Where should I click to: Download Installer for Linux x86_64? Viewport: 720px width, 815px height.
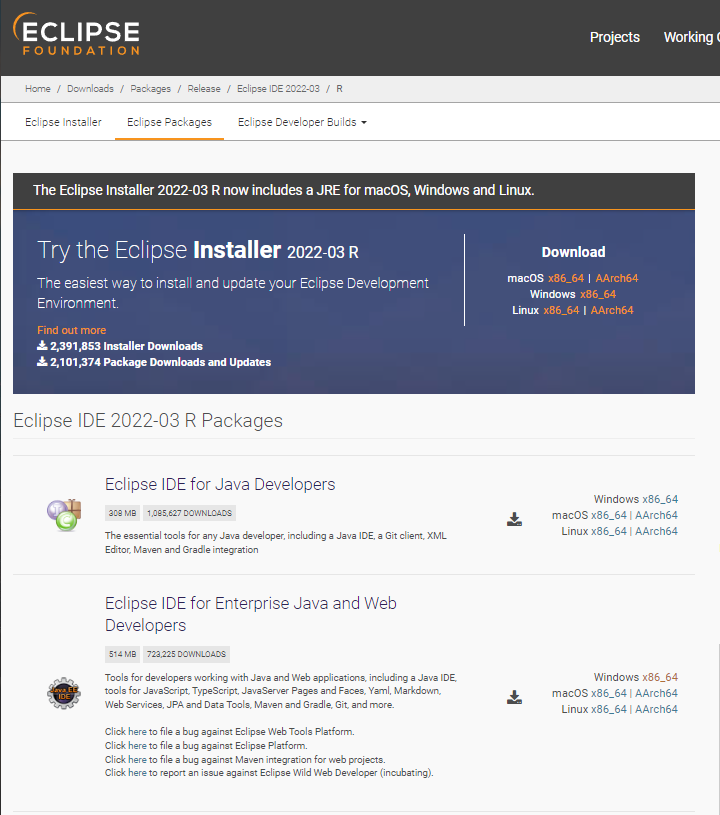(561, 310)
